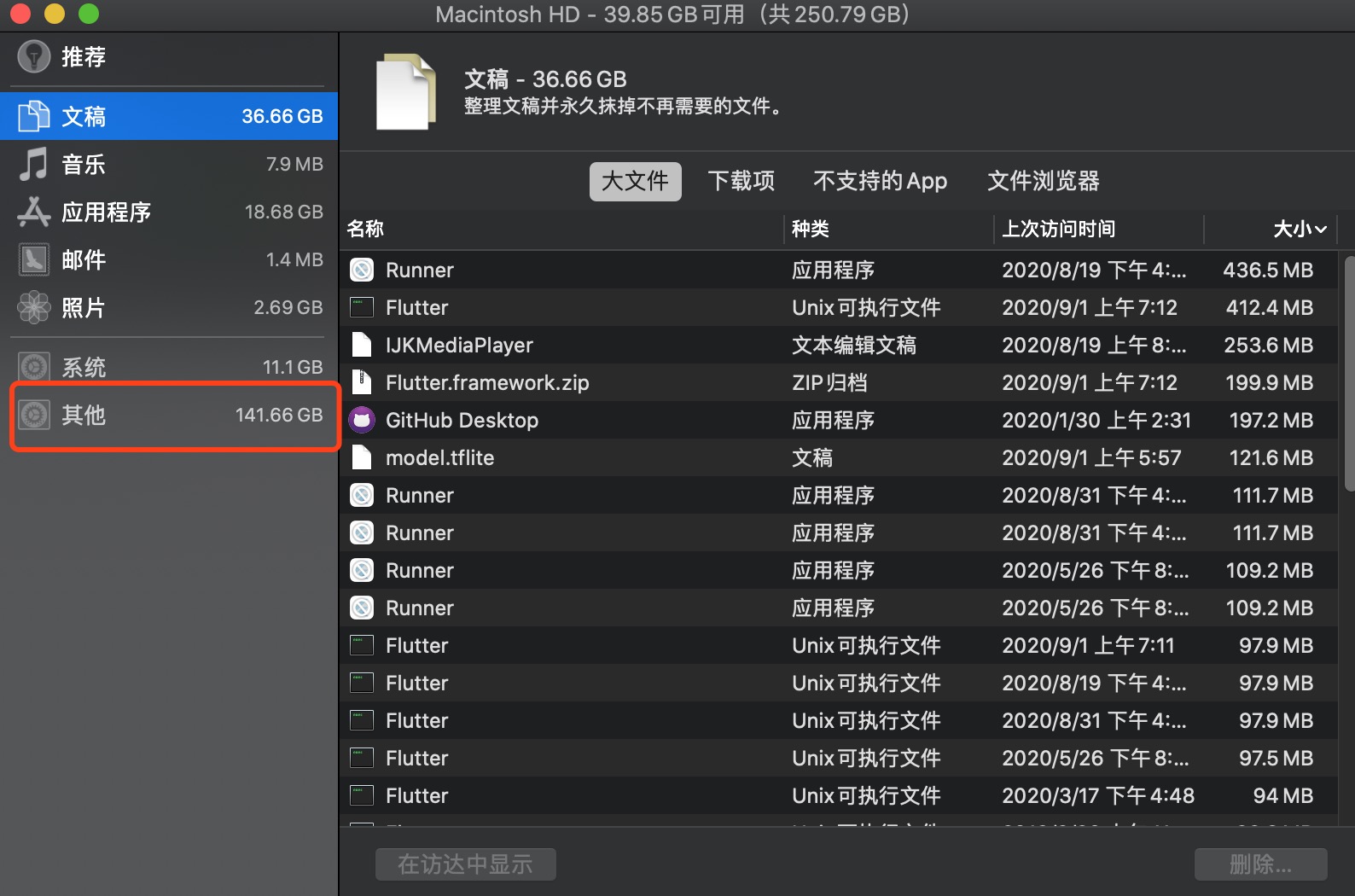Click the 2020/9/1 上午5:57 access time

pos(1091,457)
